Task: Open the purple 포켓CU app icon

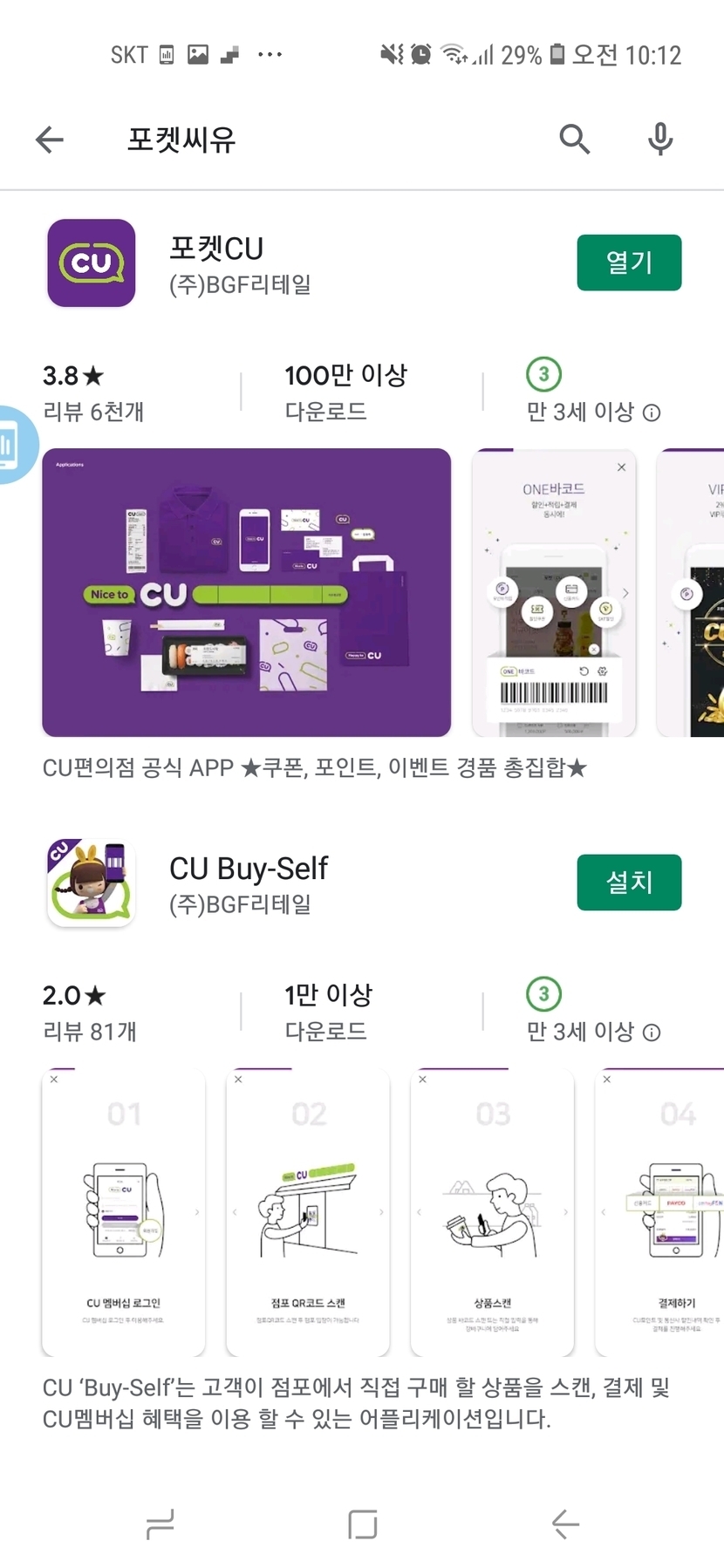Action: (x=92, y=262)
